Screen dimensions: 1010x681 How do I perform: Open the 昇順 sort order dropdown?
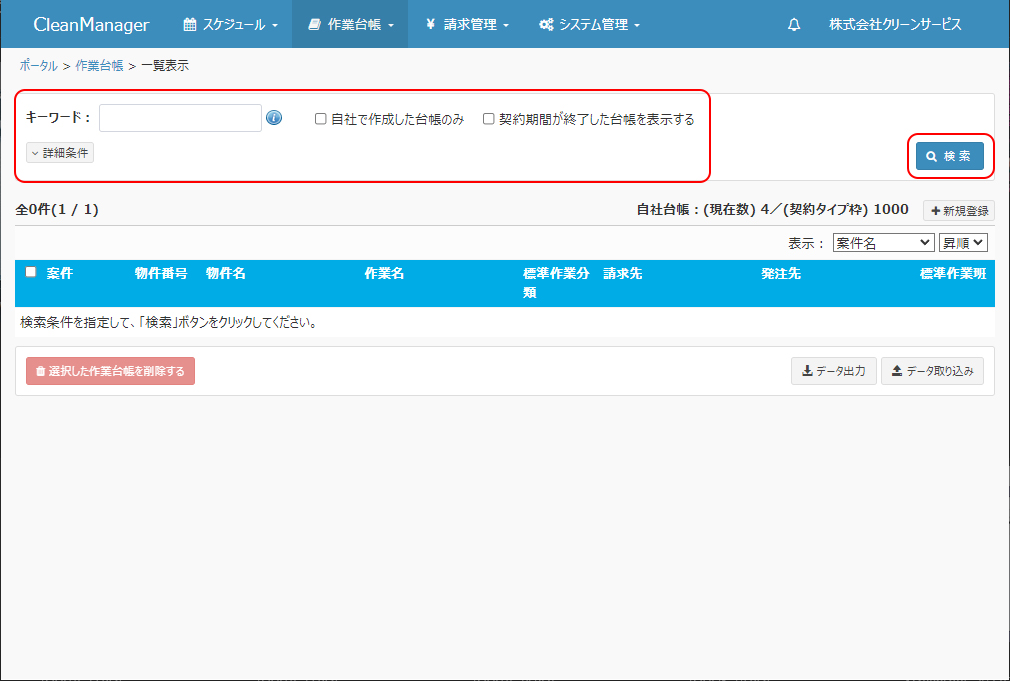pyautogui.click(x=963, y=243)
